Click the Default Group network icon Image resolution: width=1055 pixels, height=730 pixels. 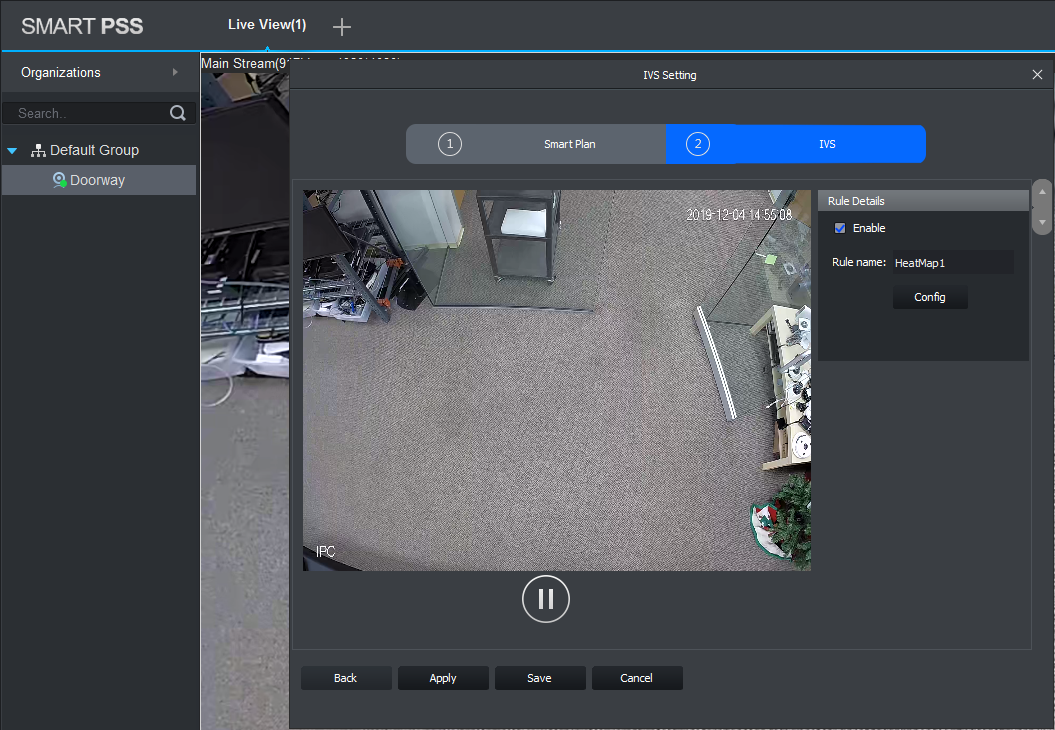click(x=38, y=150)
